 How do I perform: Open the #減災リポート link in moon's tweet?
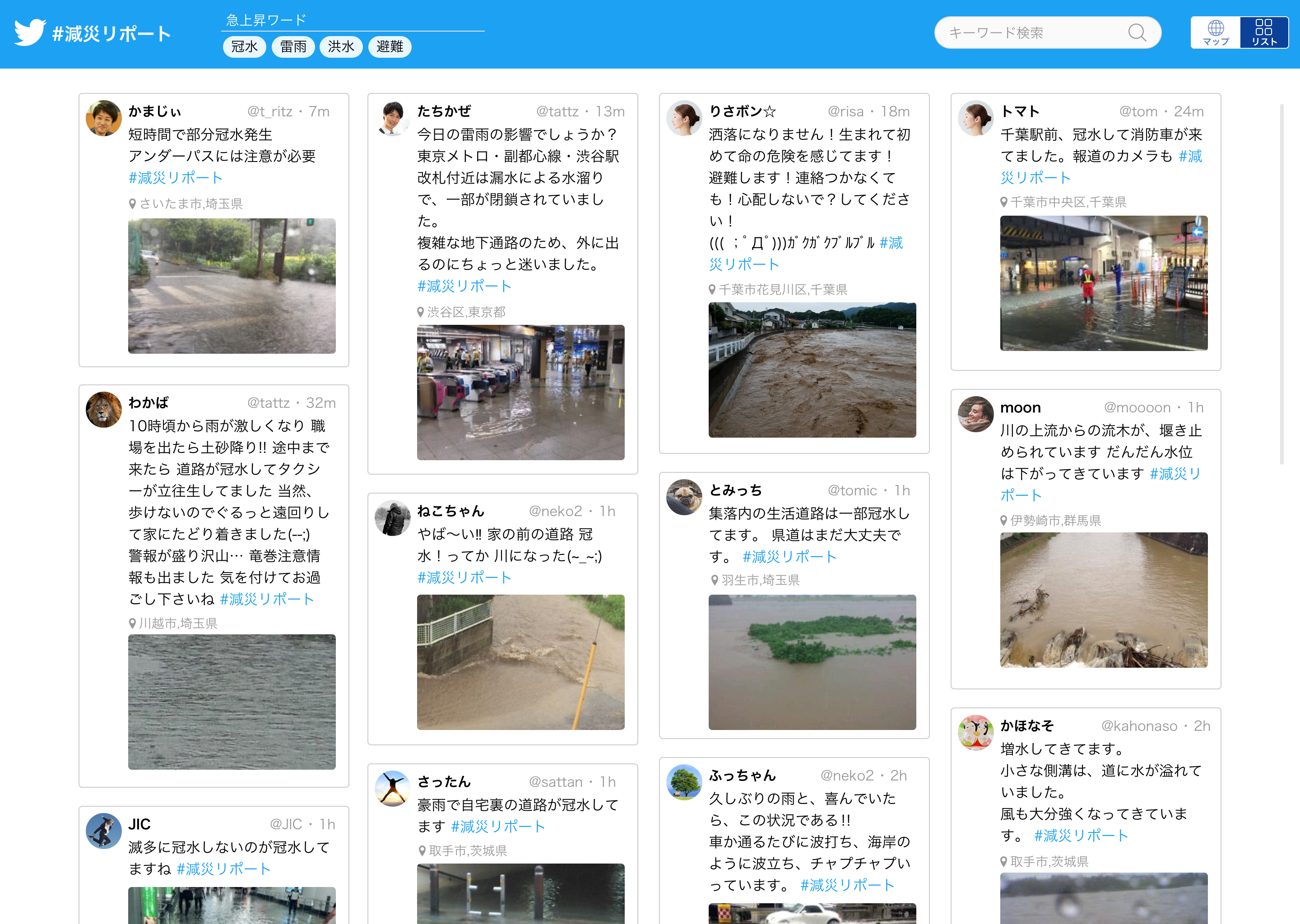[x=1175, y=473]
